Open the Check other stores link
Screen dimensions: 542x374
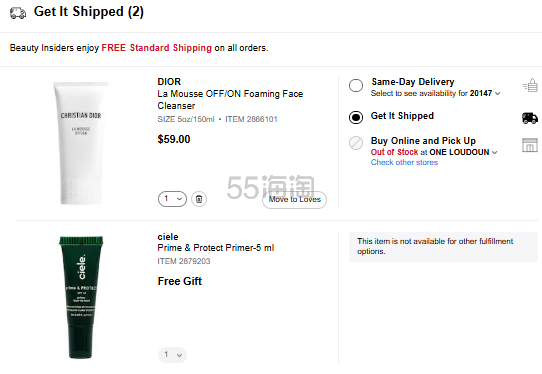coord(404,162)
